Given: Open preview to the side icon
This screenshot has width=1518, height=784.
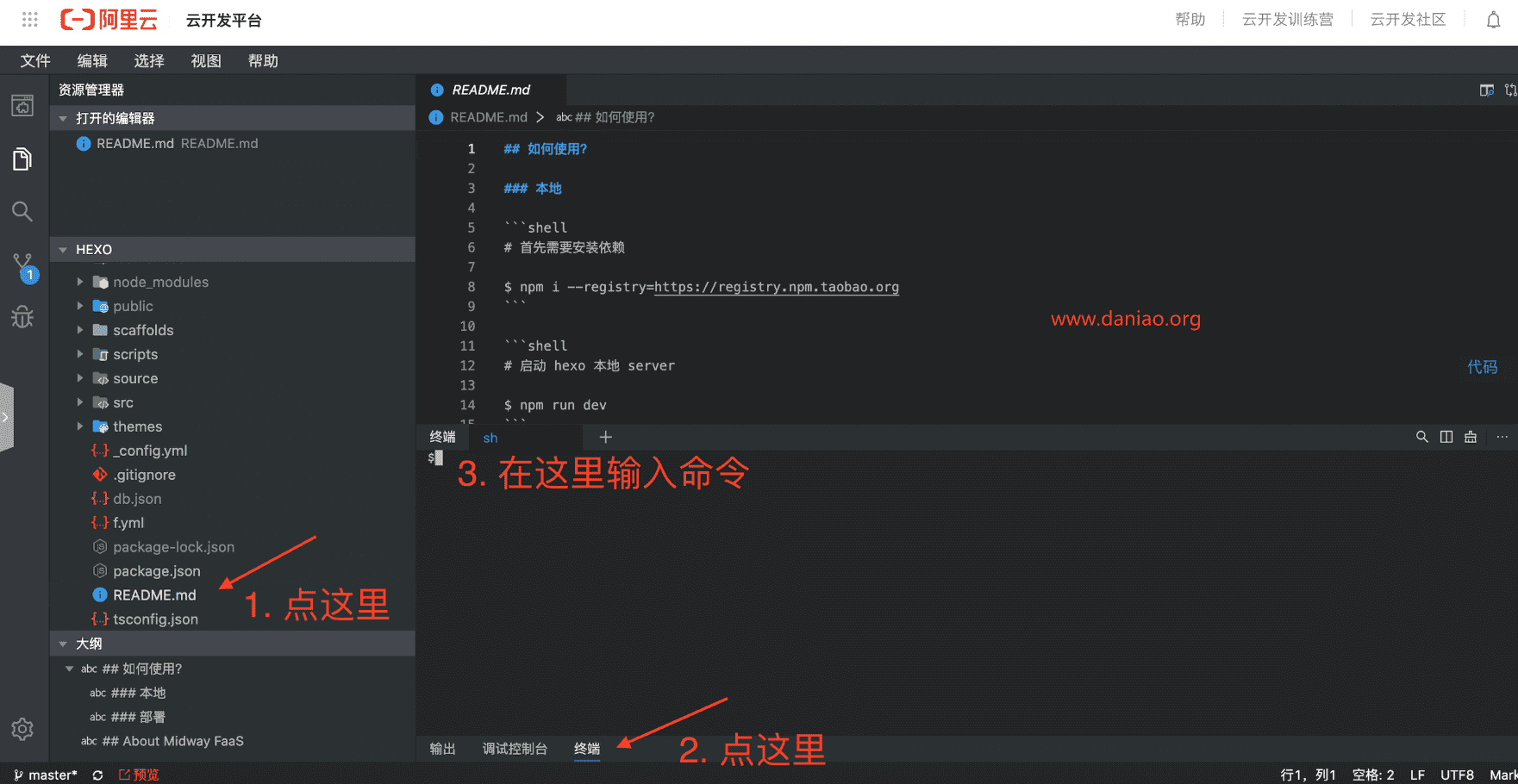Looking at the screenshot, I should (x=1486, y=90).
